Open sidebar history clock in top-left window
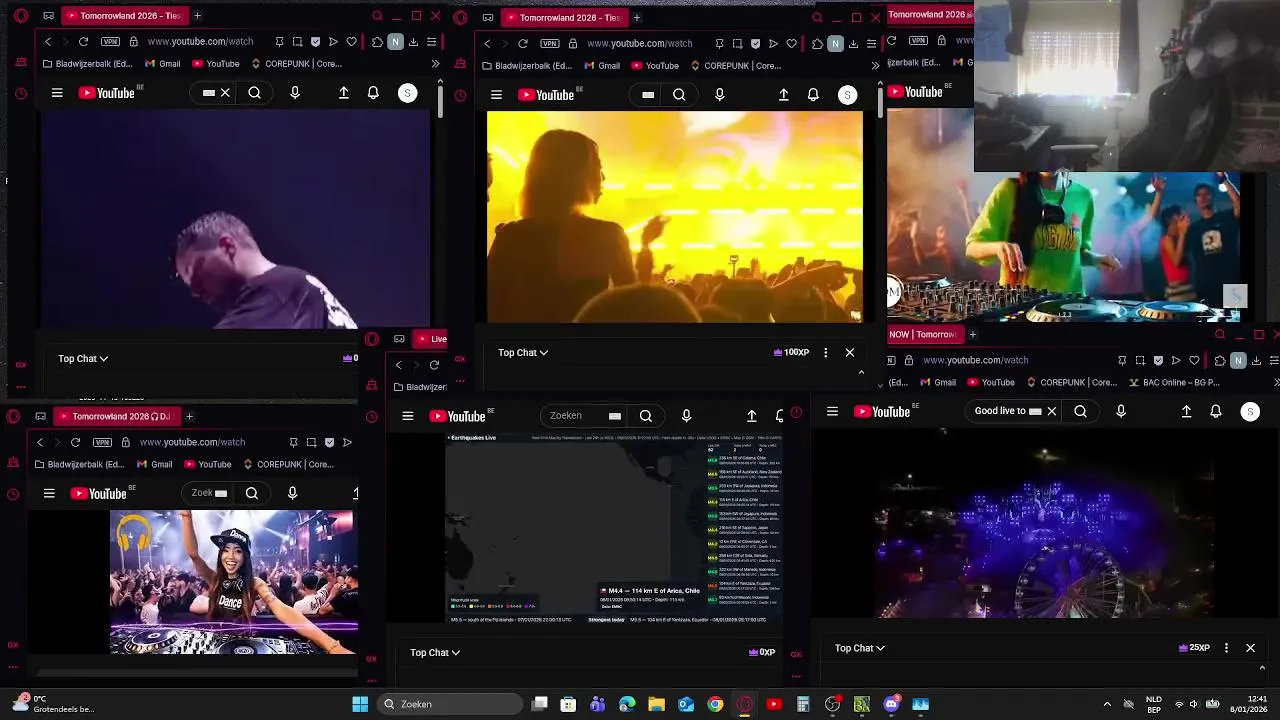The width and height of the screenshot is (1280, 720). [x=21, y=94]
